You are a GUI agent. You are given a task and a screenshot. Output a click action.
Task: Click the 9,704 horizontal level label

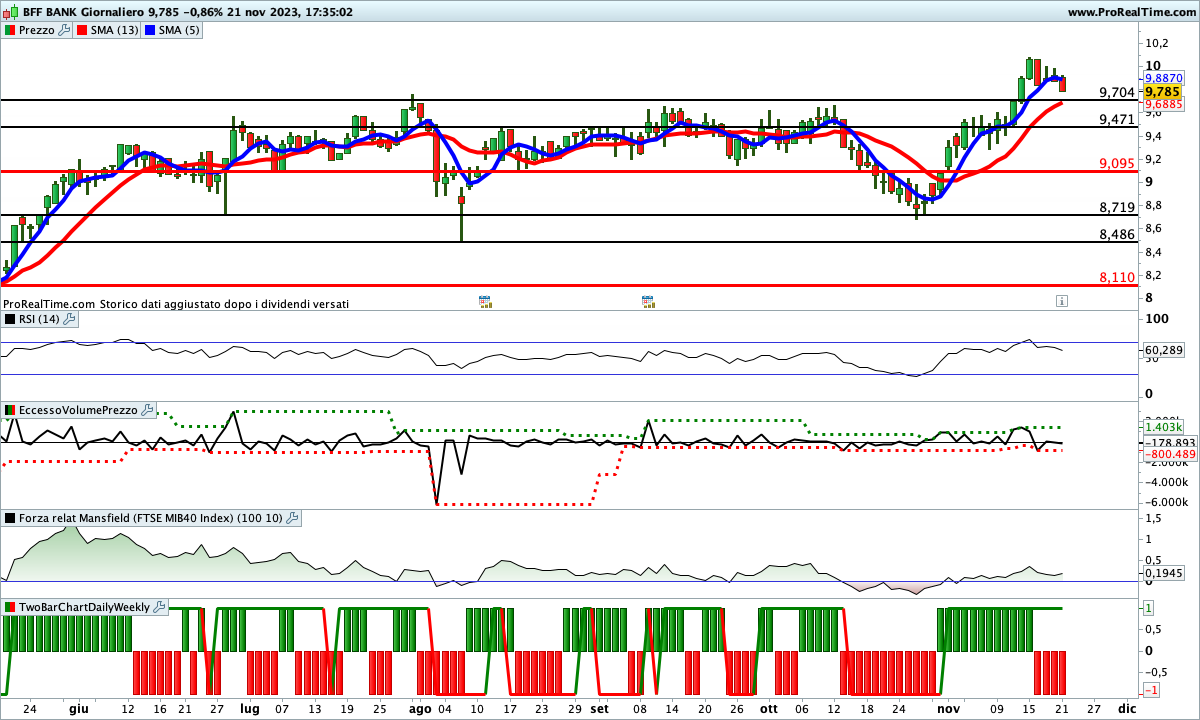[x=1116, y=92]
